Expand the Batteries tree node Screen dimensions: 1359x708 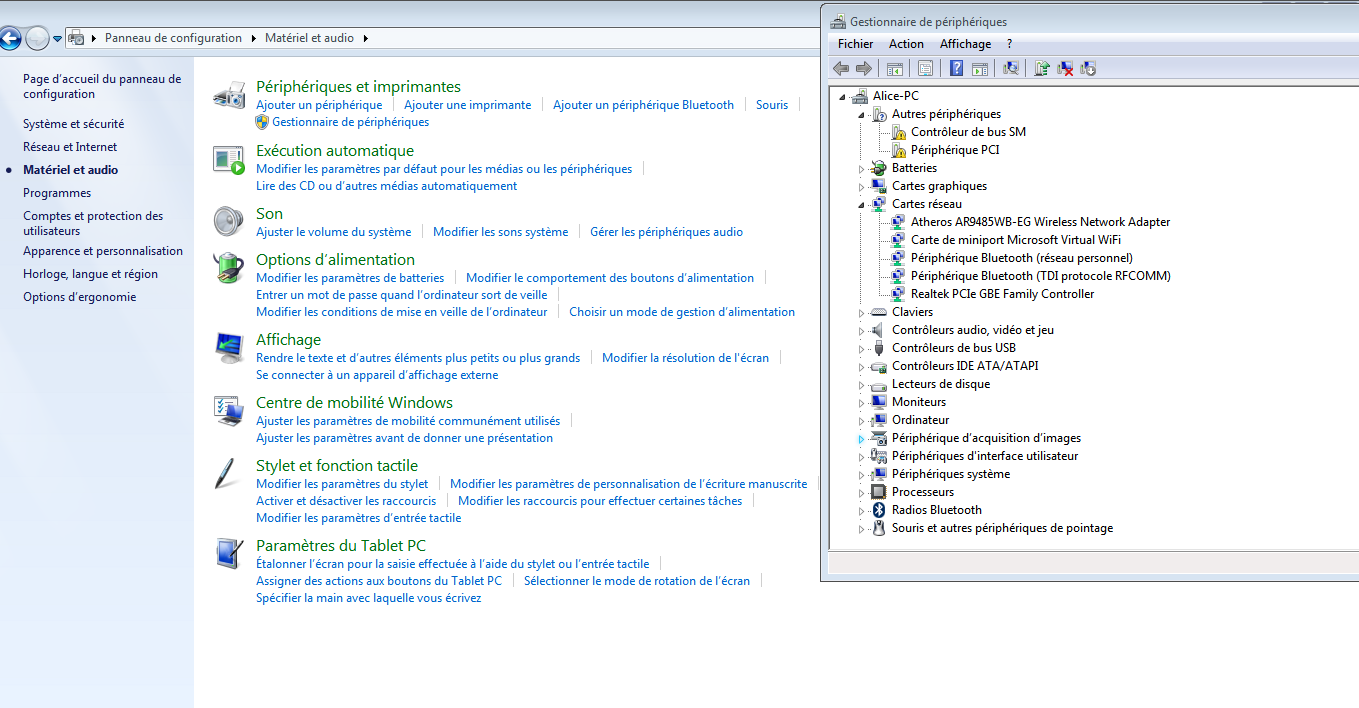[x=861, y=169]
